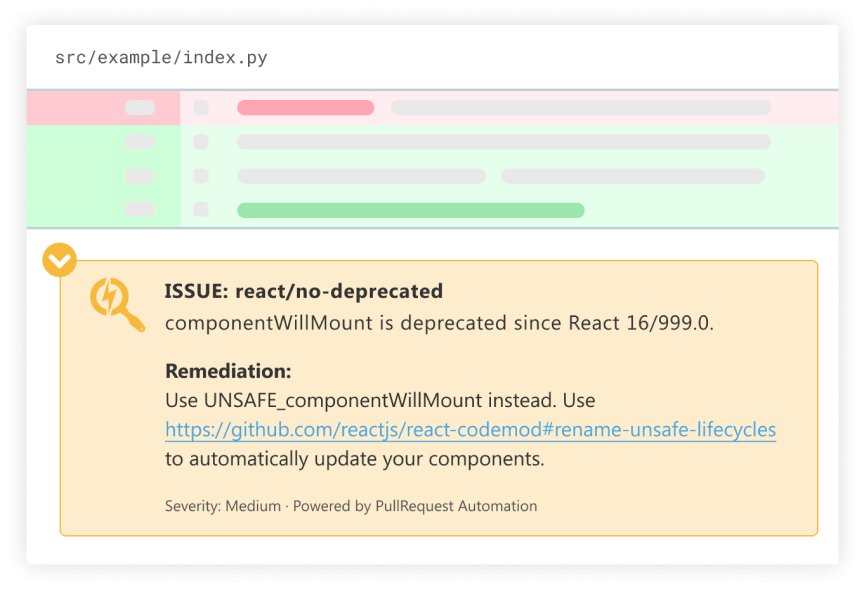
Task: Select the line number pill in the two-segment row
Action: 140,176
